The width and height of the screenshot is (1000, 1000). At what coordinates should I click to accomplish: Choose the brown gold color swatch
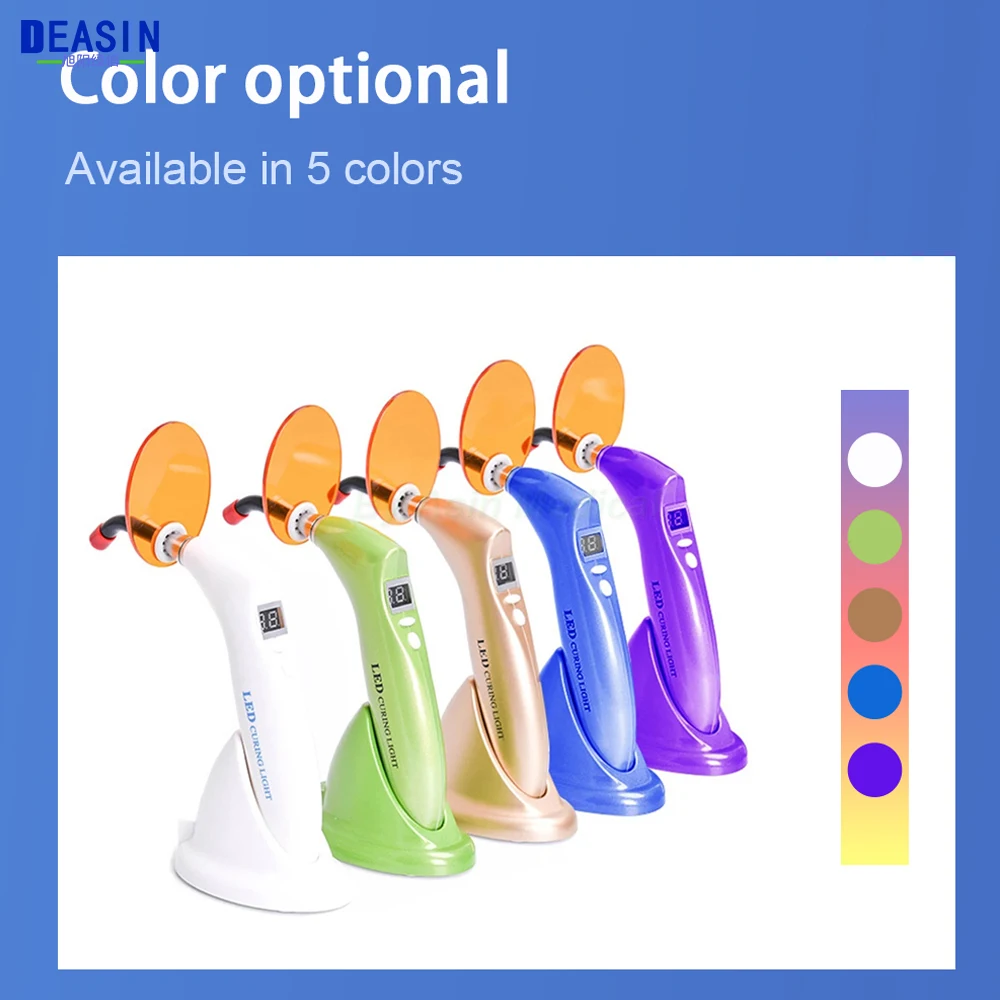coord(874,615)
